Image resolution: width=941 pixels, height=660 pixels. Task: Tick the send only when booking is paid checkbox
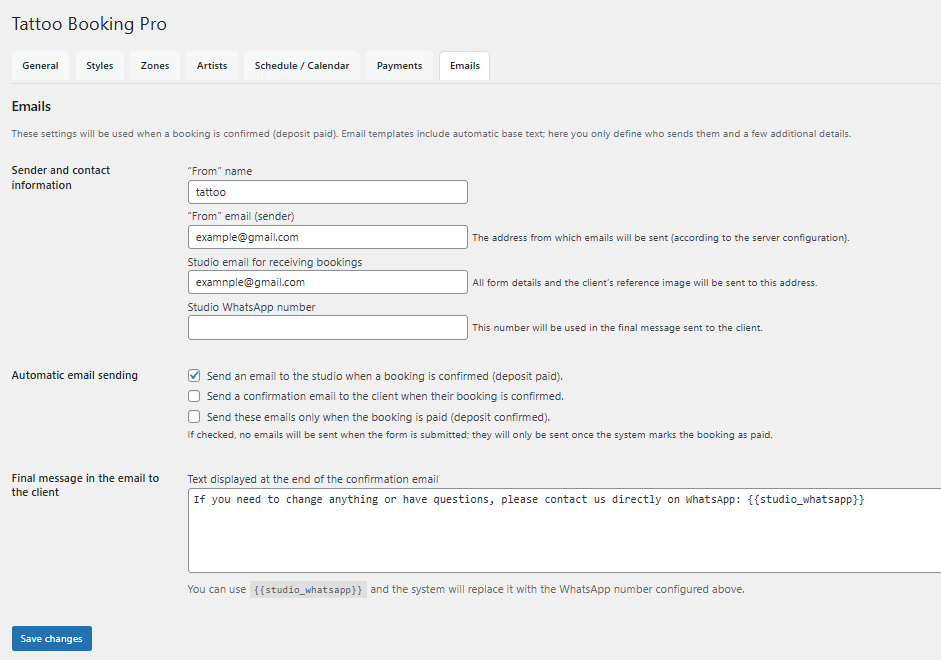(x=195, y=416)
